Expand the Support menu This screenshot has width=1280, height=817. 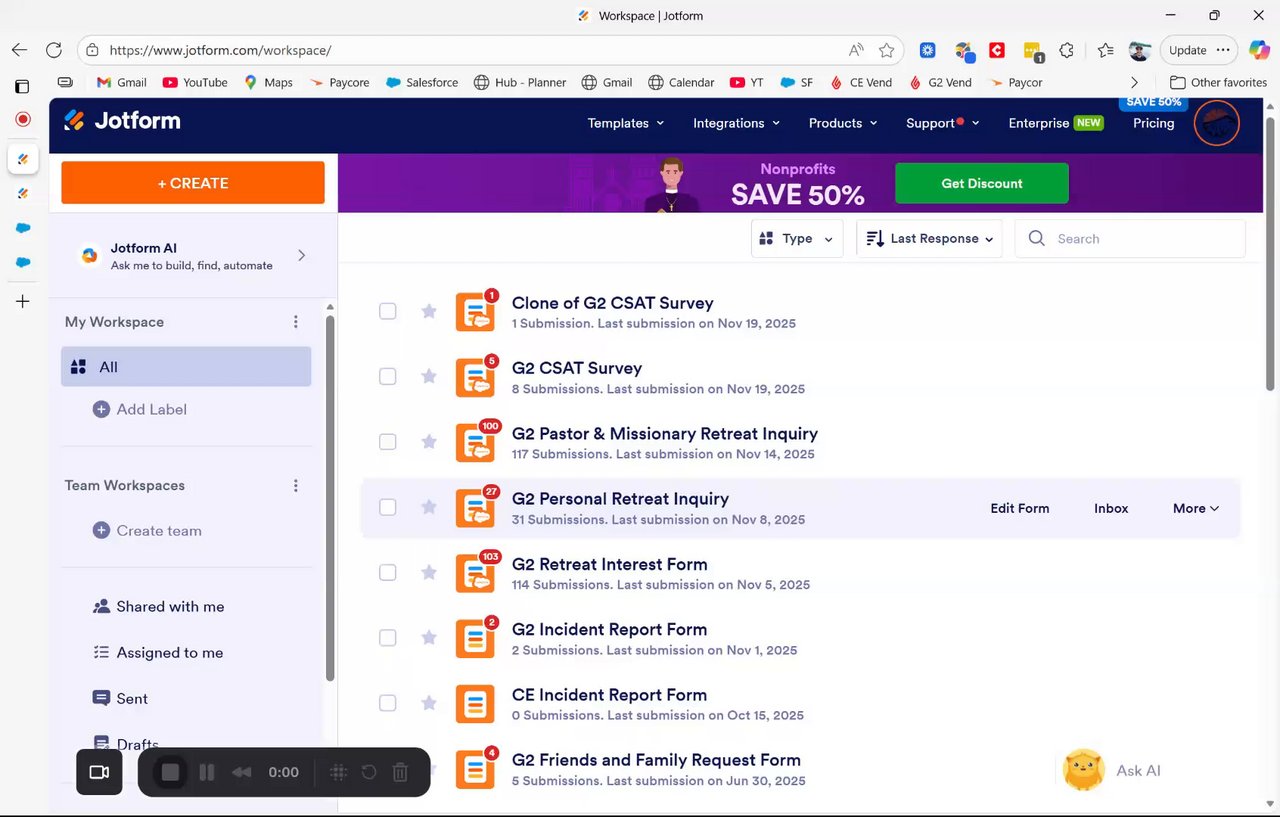click(943, 123)
